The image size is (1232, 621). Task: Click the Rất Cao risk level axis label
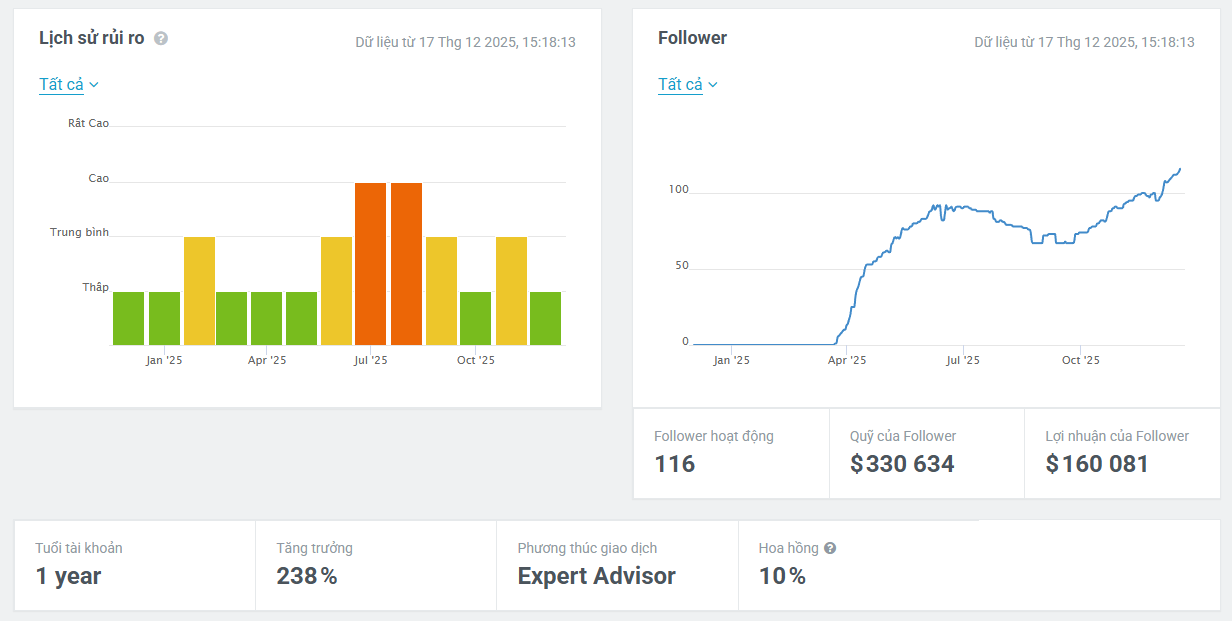88,124
